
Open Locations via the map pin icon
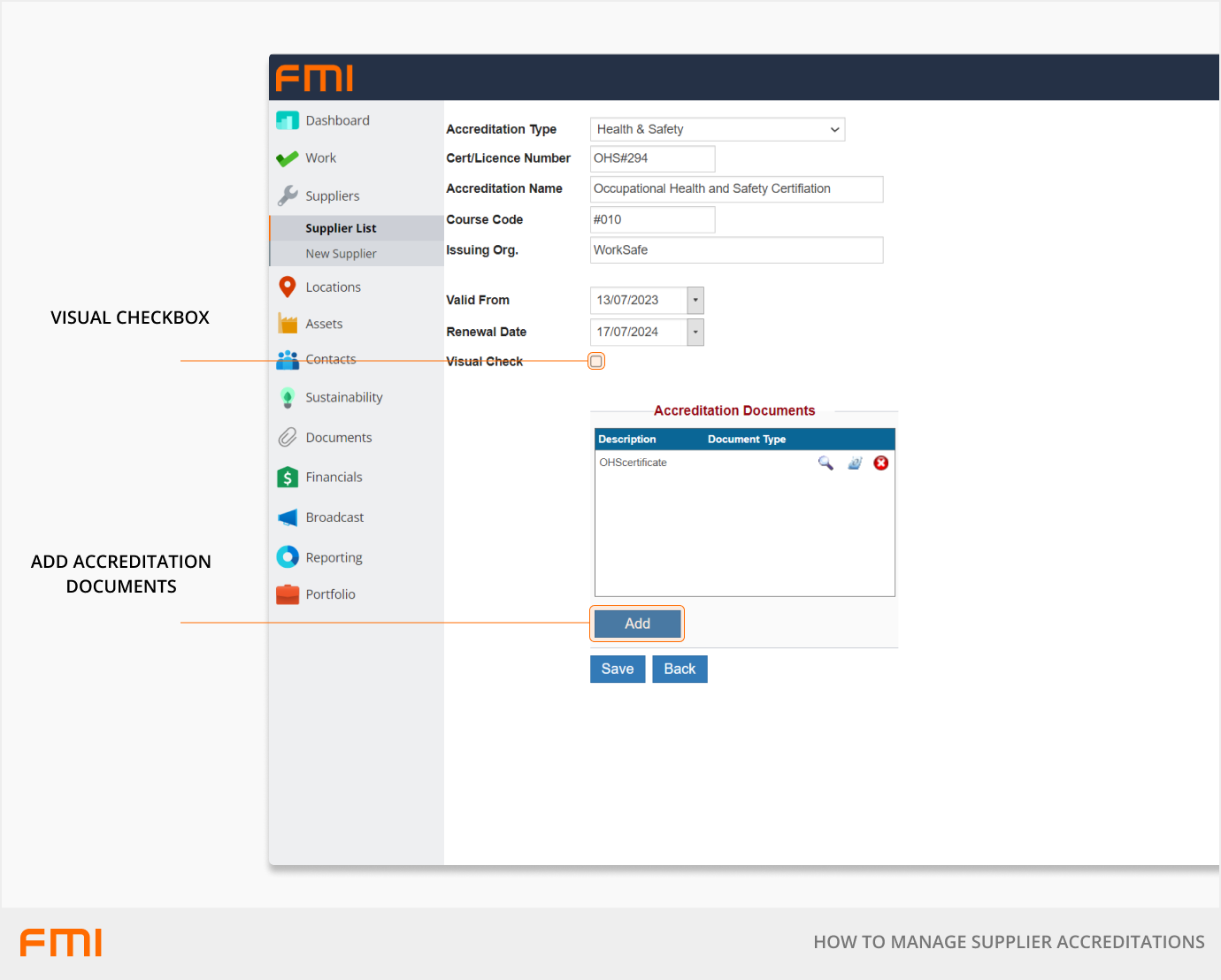coord(288,287)
